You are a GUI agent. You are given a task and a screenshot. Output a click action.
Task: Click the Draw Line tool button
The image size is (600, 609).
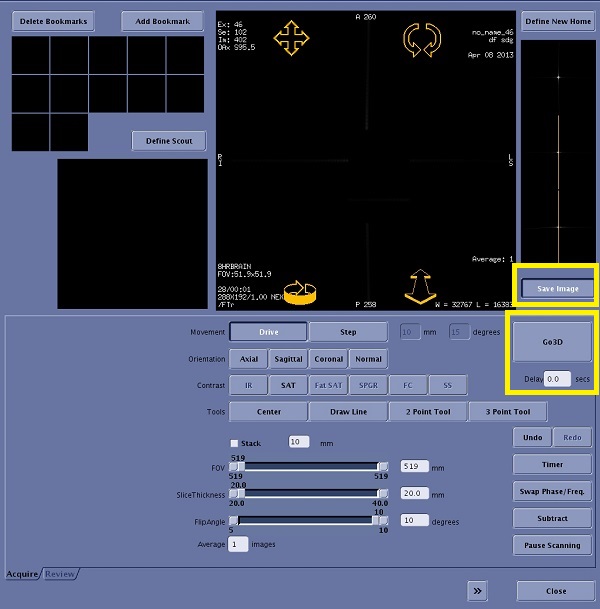click(x=347, y=412)
